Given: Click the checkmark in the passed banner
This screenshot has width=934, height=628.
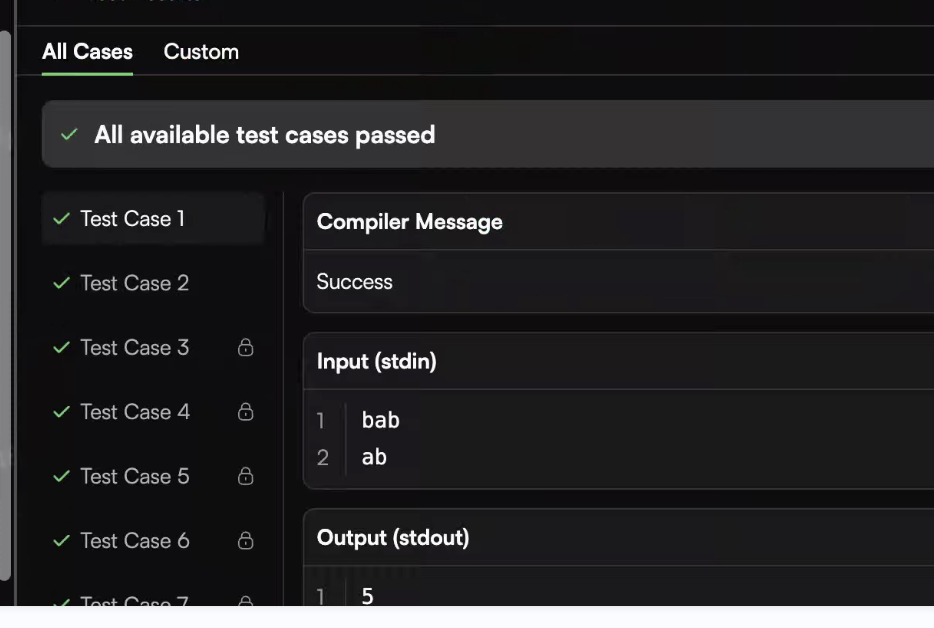Looking at the screenshot, I should click(x=69, y=135).
